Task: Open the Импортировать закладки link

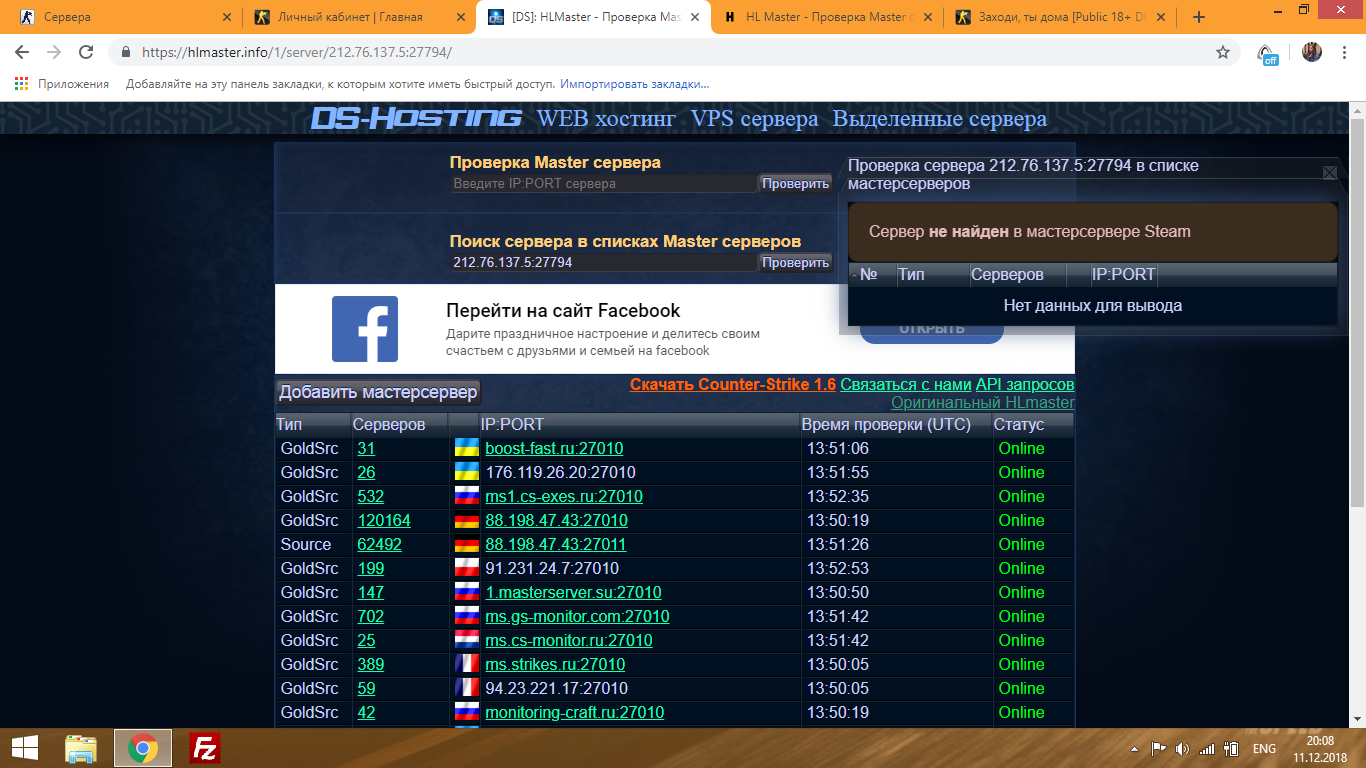Action: tap(634, 84)
